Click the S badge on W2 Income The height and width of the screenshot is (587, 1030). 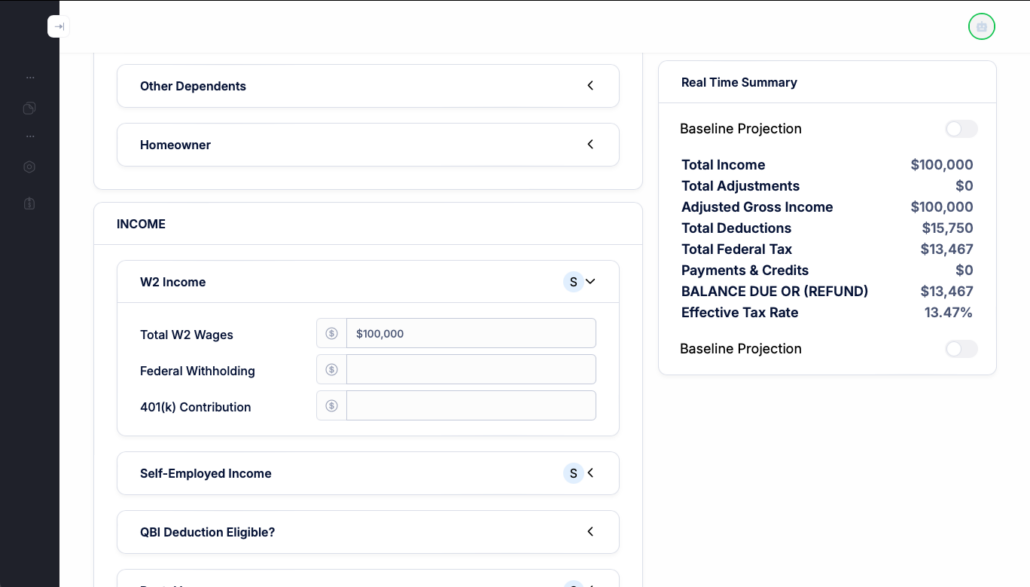(573, 282)
